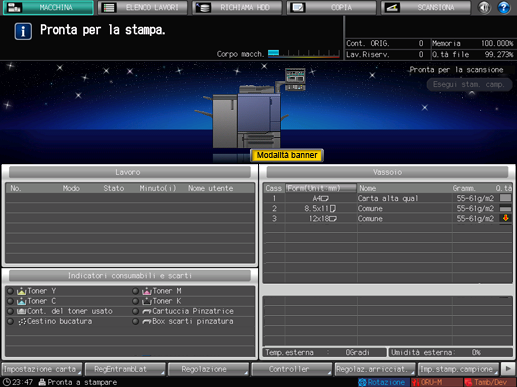Show more buttons with right arrow

(508, 369)
